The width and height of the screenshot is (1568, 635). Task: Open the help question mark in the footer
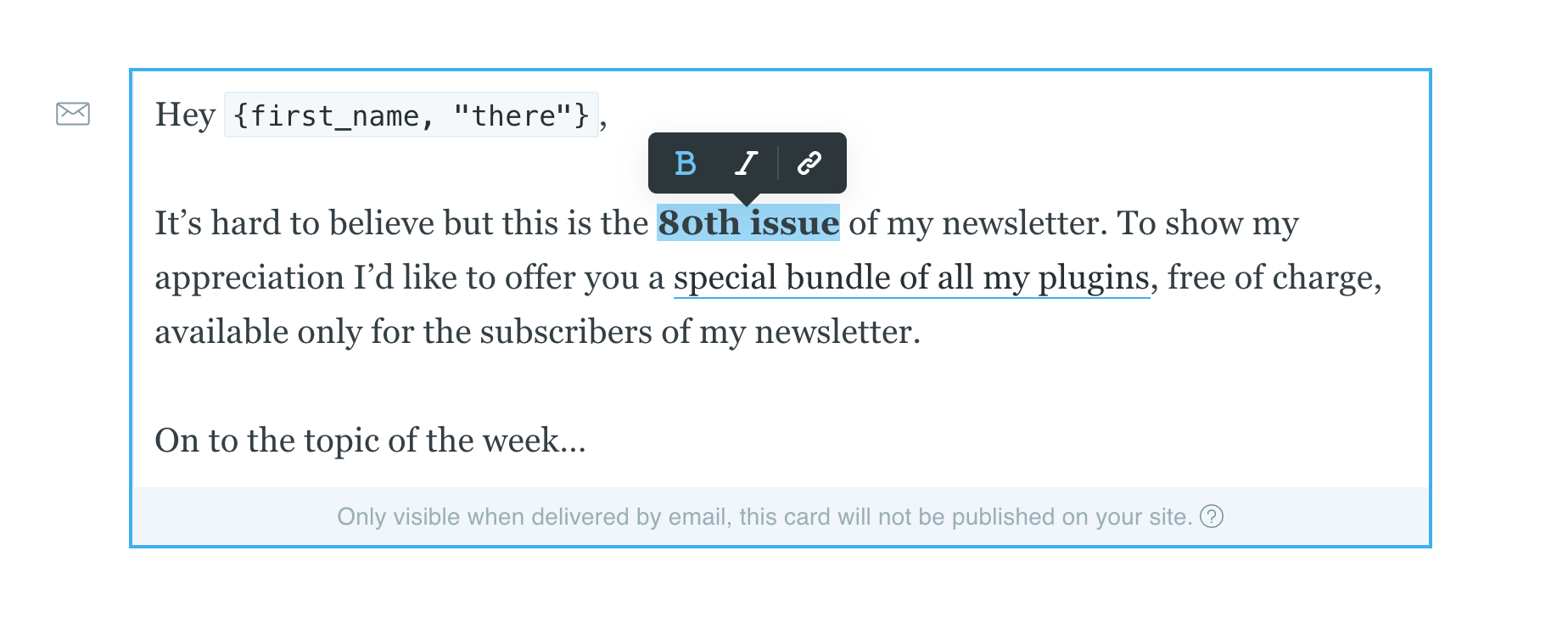point(1212,516)
